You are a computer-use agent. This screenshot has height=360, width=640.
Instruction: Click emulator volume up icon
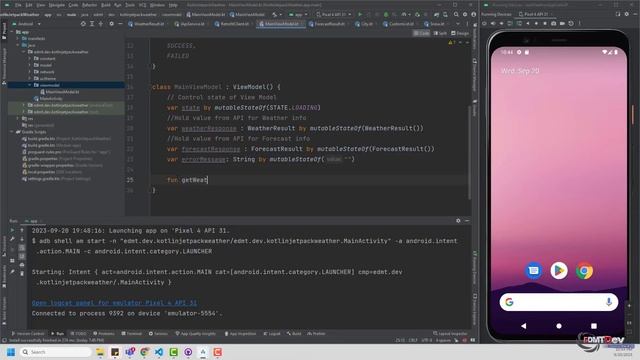493,24
